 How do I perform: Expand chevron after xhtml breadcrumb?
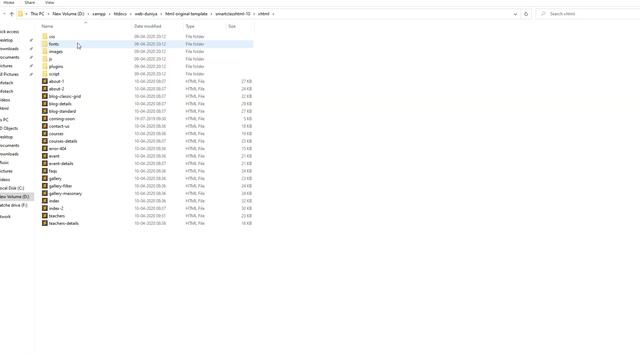(x=273, y=14)
